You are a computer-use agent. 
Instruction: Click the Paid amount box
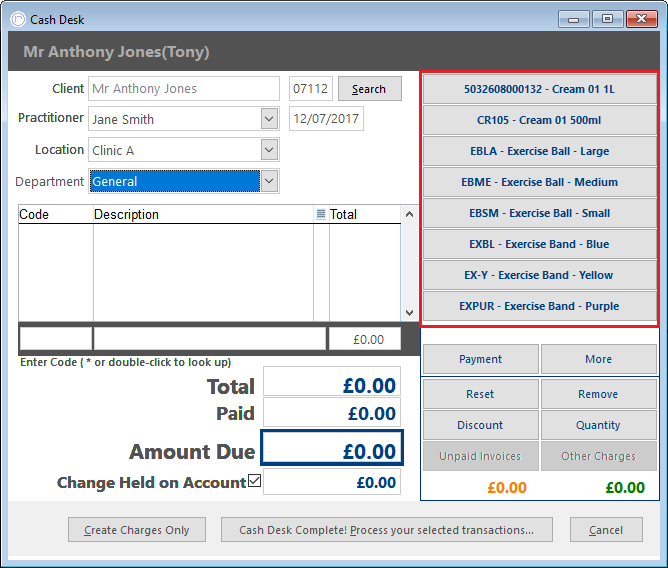coord(332,412)
